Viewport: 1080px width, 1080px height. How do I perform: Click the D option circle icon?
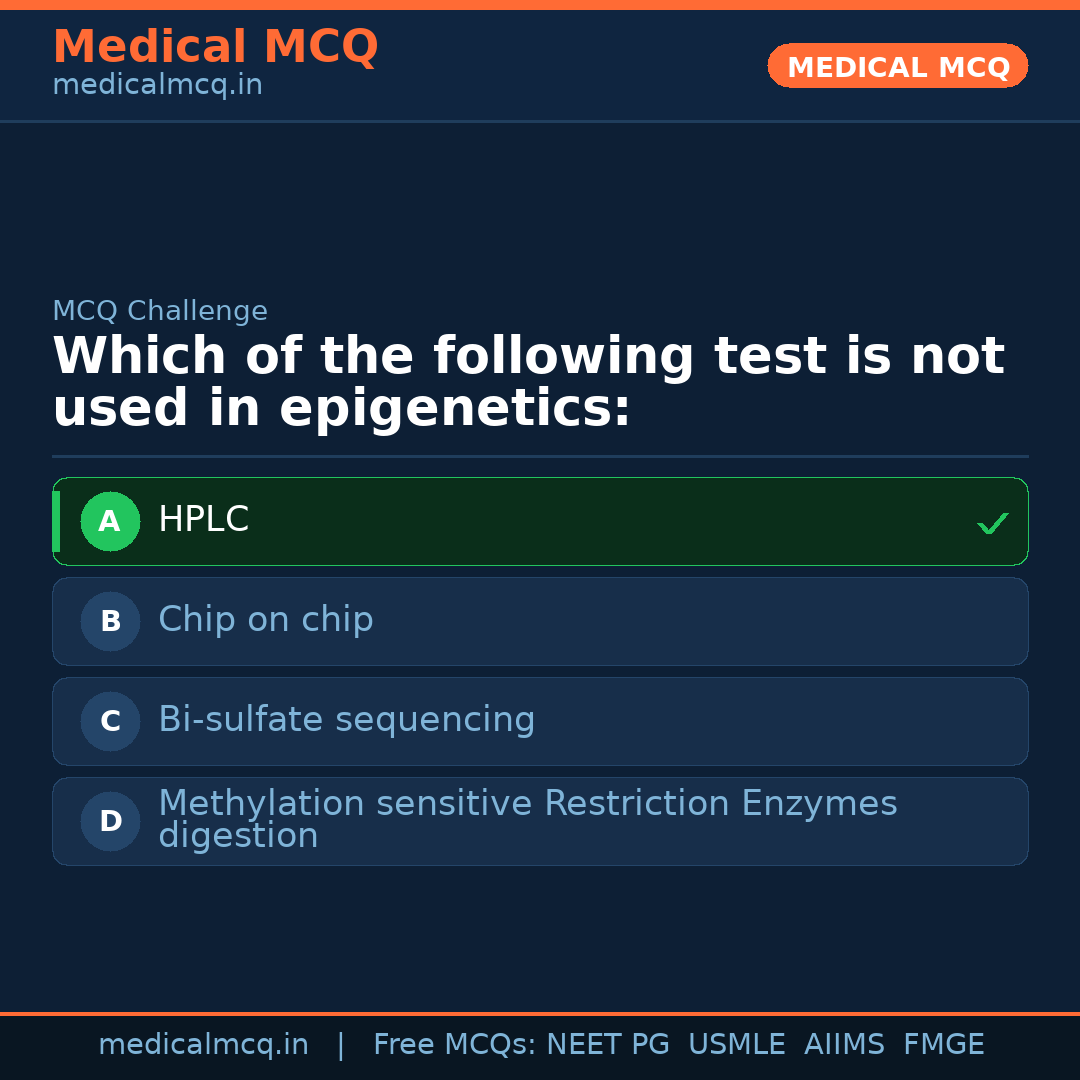pos(110,821)
